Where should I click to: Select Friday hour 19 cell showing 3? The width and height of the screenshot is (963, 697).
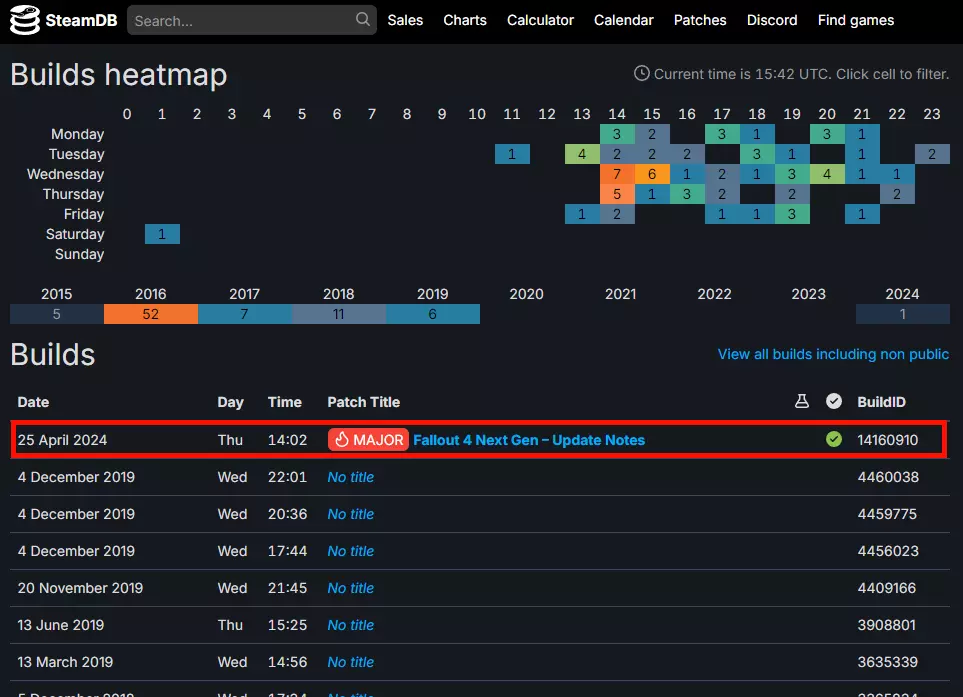coord(792,214)
